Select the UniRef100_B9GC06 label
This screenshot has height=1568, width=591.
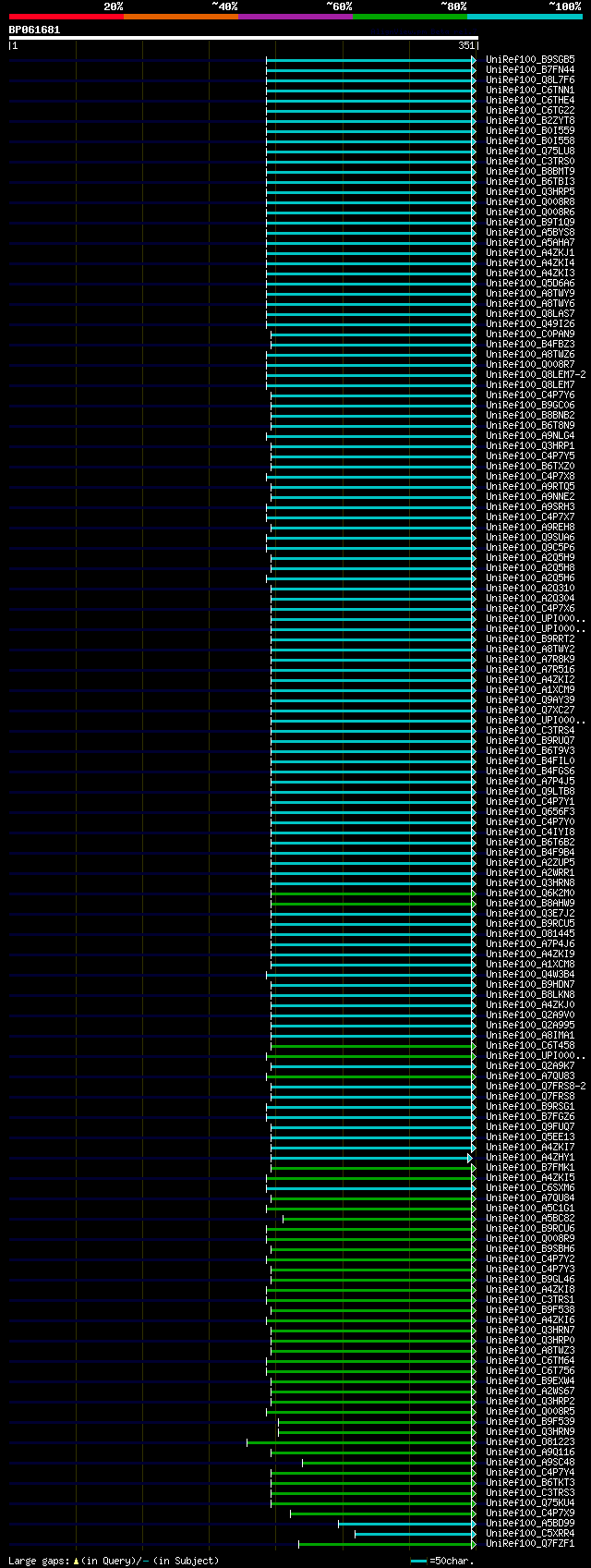(530, 406)
